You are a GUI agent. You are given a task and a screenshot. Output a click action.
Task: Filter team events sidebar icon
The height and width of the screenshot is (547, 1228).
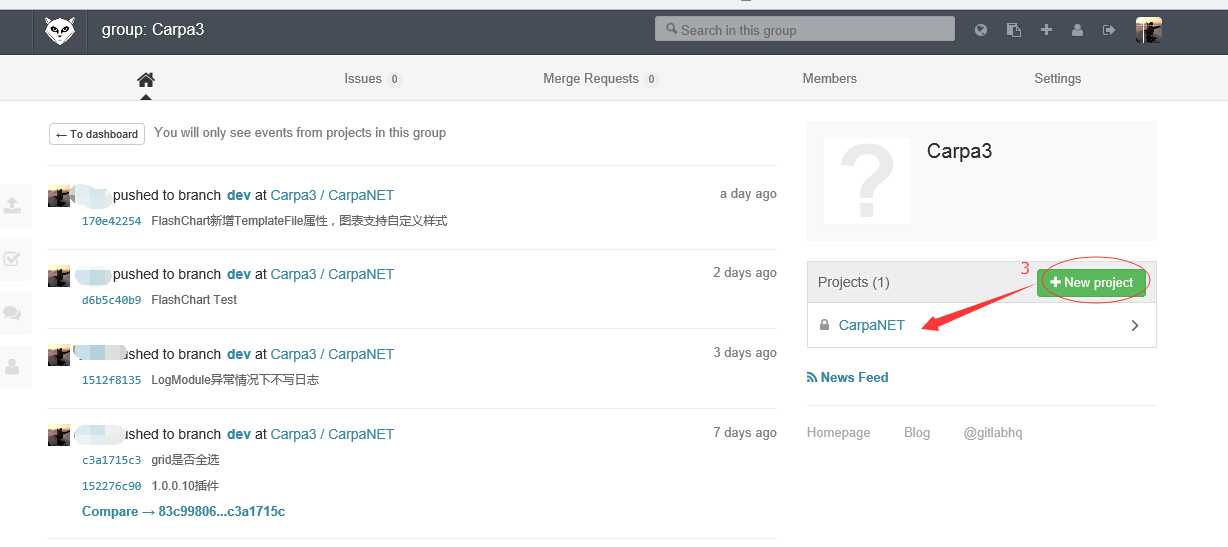[x=12, y=367]
